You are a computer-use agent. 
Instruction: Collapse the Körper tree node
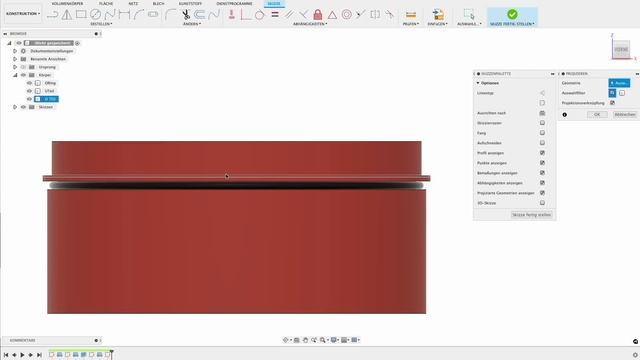(x=15, y=75)
